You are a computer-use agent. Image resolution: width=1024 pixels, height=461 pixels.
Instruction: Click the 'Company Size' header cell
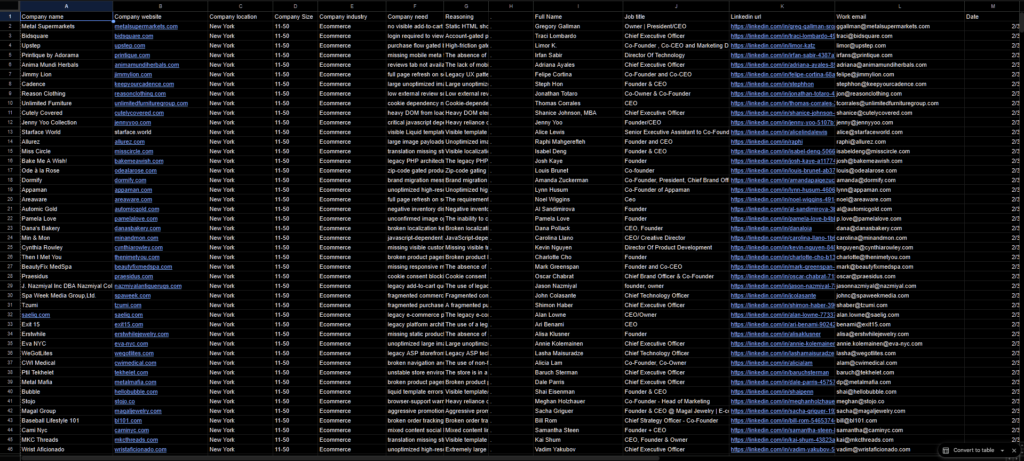(295, 16)
